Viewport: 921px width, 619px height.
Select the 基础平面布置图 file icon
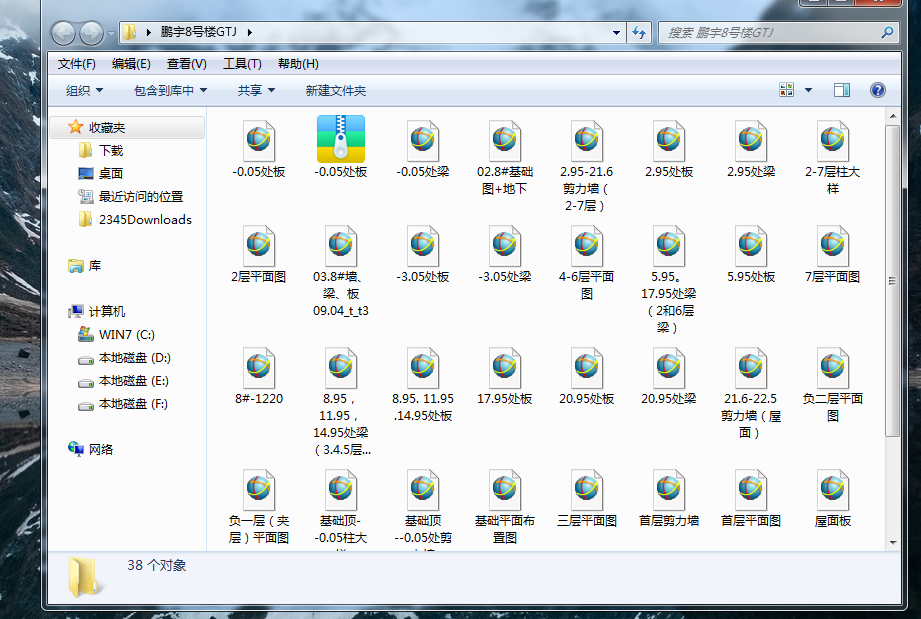click(x=505, y=490)
